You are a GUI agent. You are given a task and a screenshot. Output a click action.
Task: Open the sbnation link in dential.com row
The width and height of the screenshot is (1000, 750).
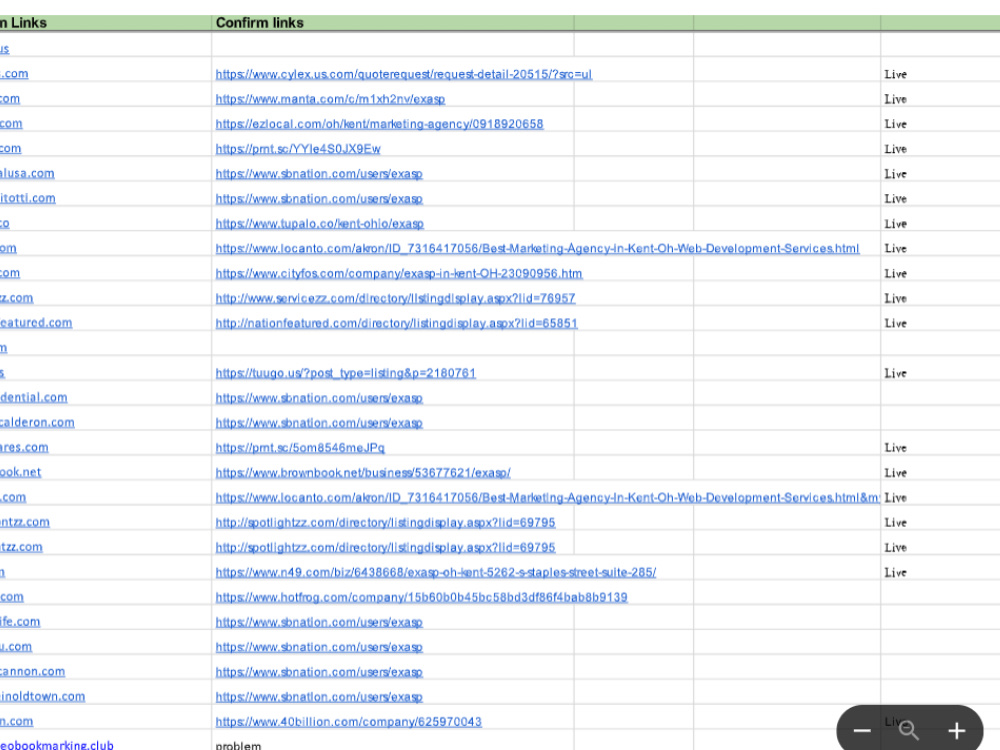click(319, 397)
